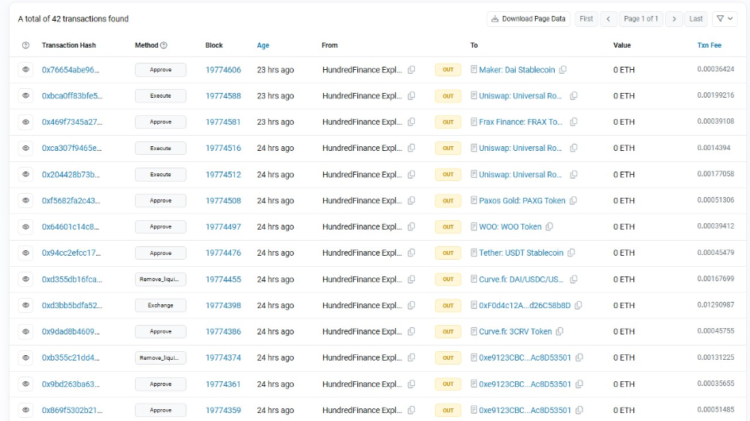Open transaction hash 0xd3bb5bdfa52
Image resolution: width=750 pixels, height=421 pixels.
coord(72,305)
